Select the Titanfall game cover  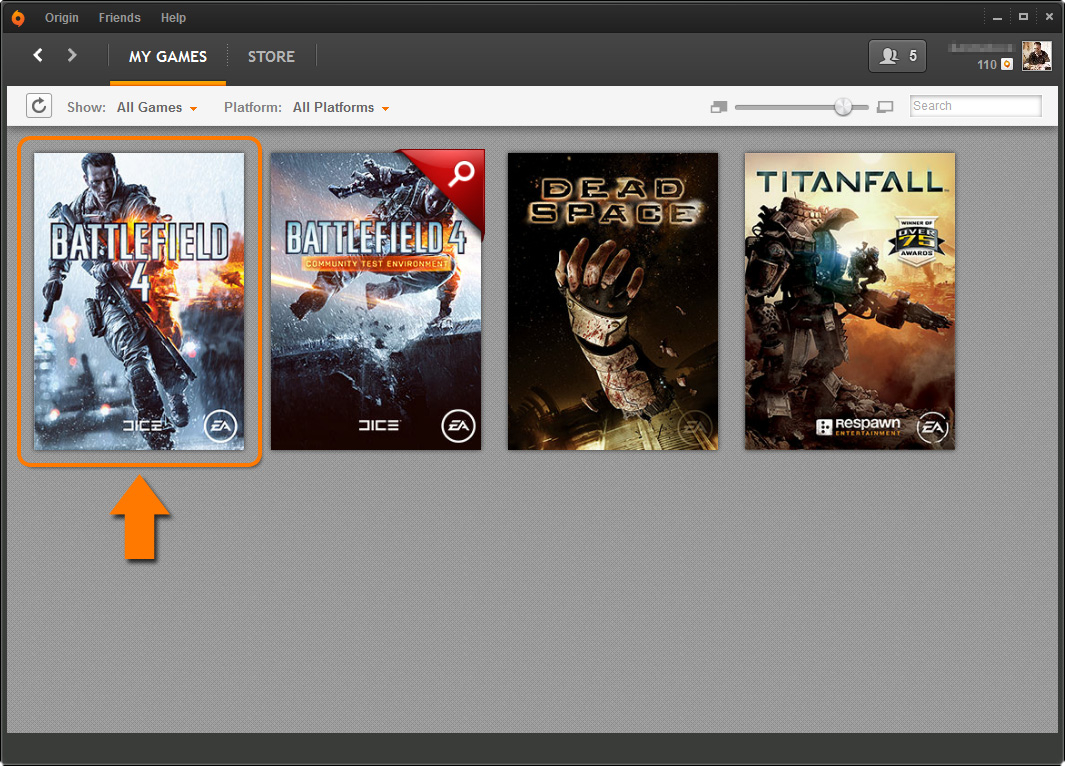pyautogui.click(x=849, y=301)
